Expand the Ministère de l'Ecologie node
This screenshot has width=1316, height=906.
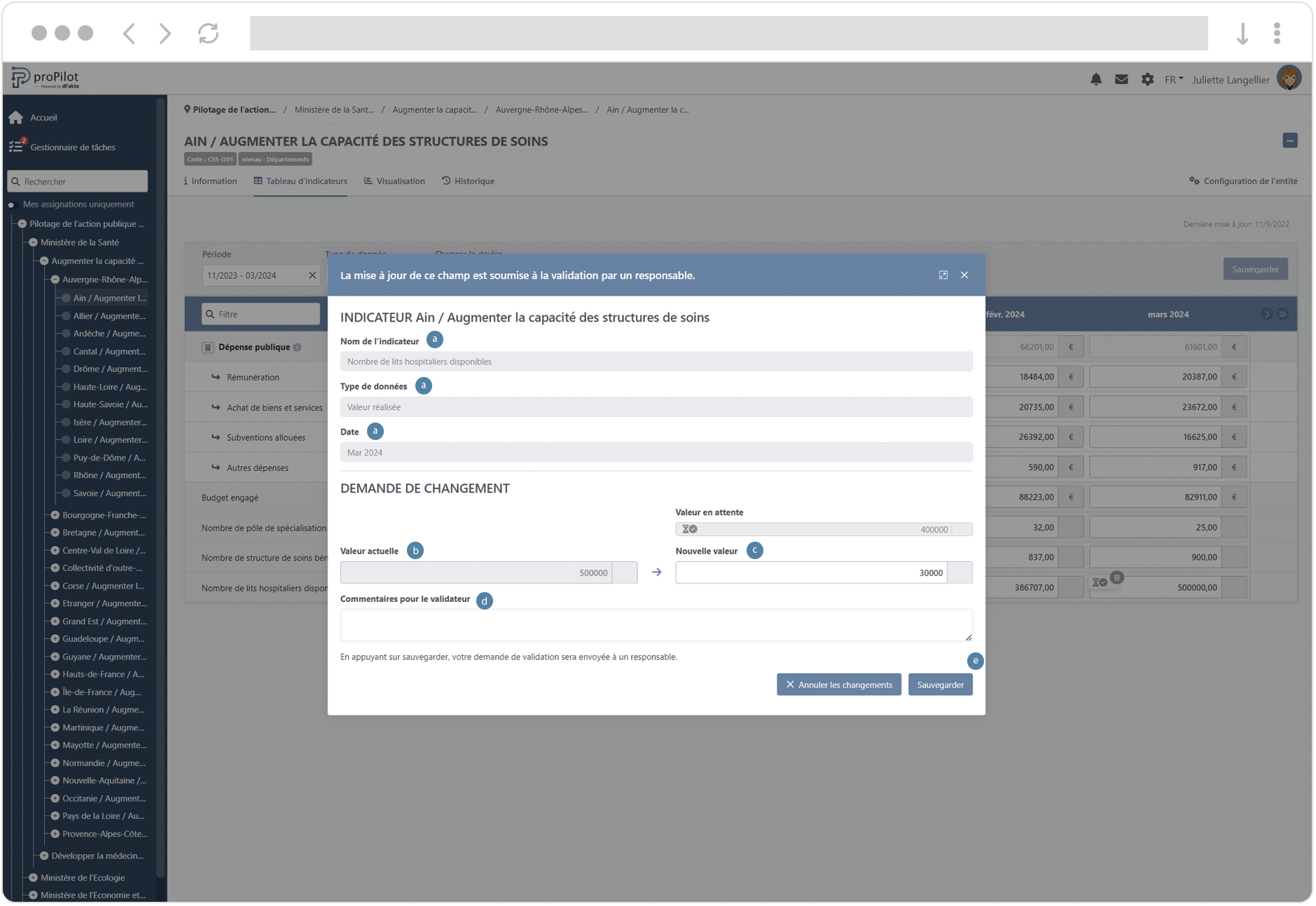coord(33,877)
